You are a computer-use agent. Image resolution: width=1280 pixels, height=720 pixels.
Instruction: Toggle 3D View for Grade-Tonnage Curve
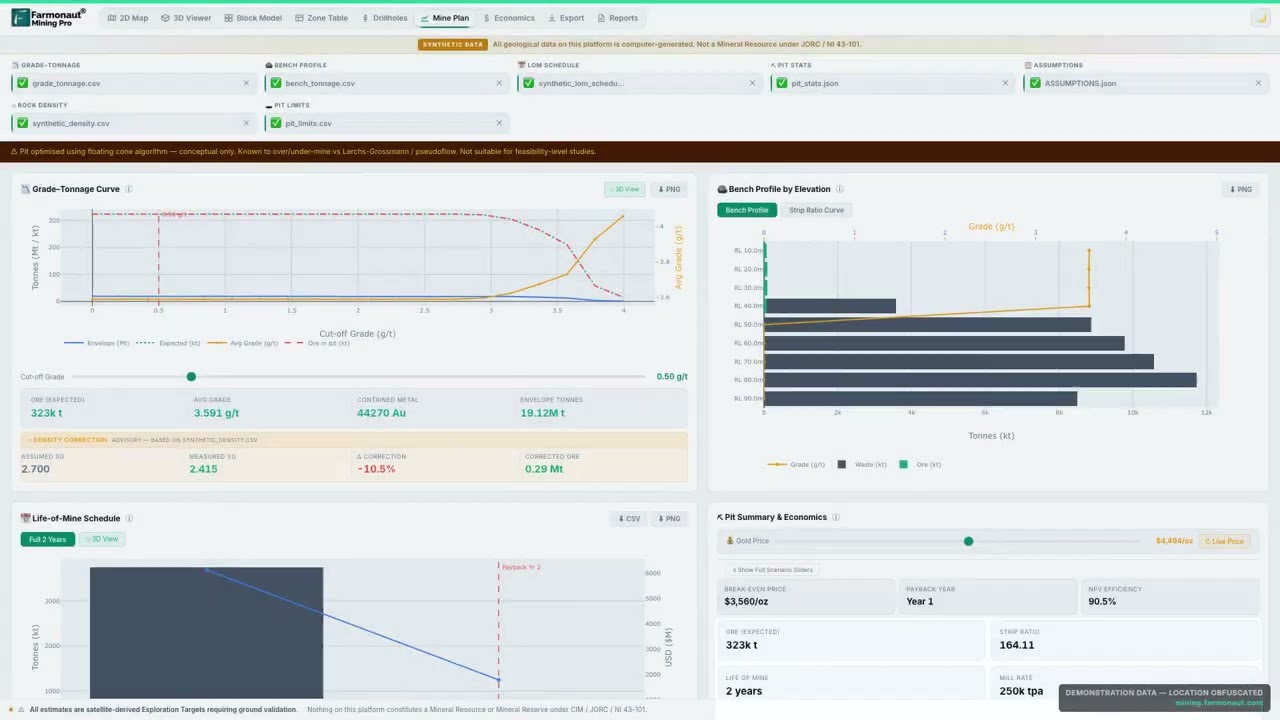[x=624, y=189]
